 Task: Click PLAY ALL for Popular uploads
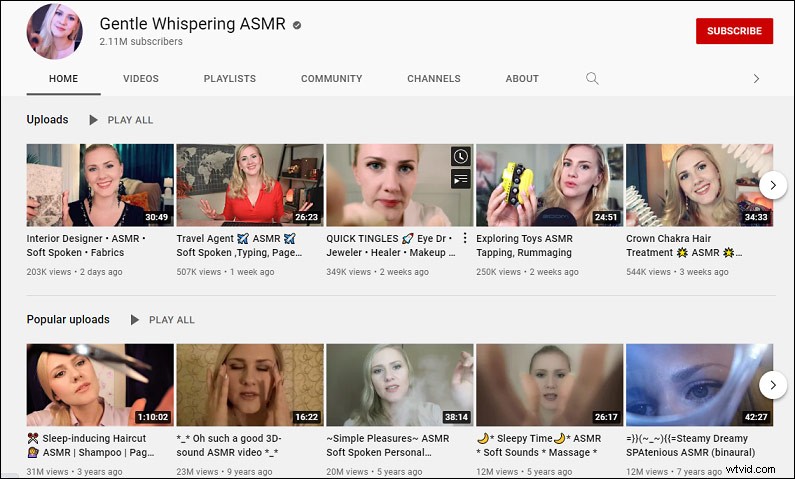[172, 320]
